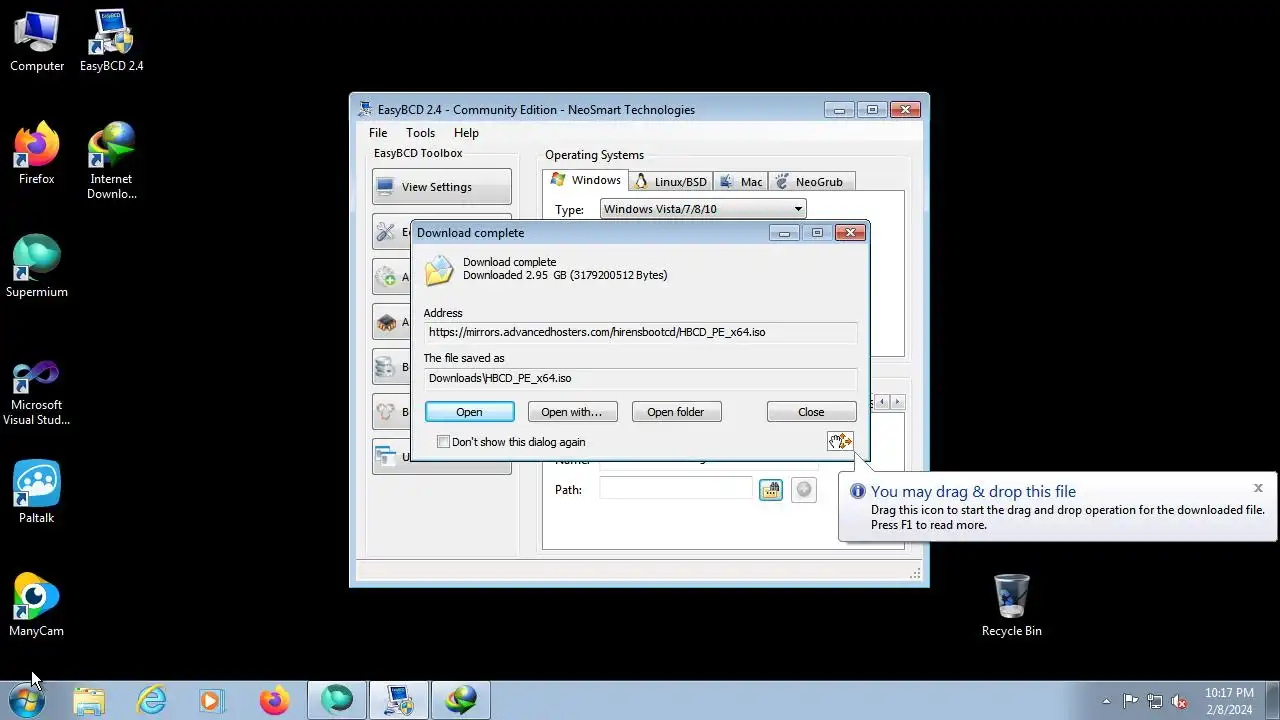Click the Open with... button
This screenshot has height=720, width=1280.
572,412
